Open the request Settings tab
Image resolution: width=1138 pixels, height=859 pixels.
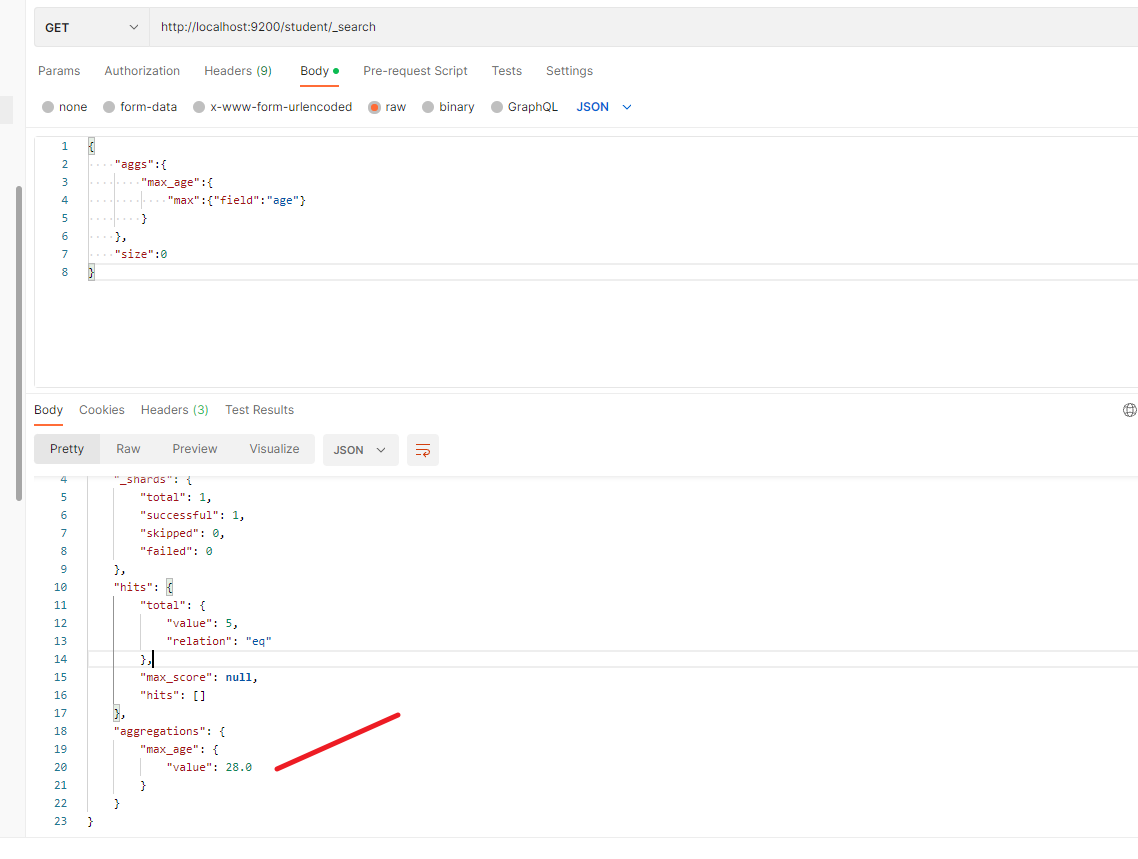(x=569, y=71)
